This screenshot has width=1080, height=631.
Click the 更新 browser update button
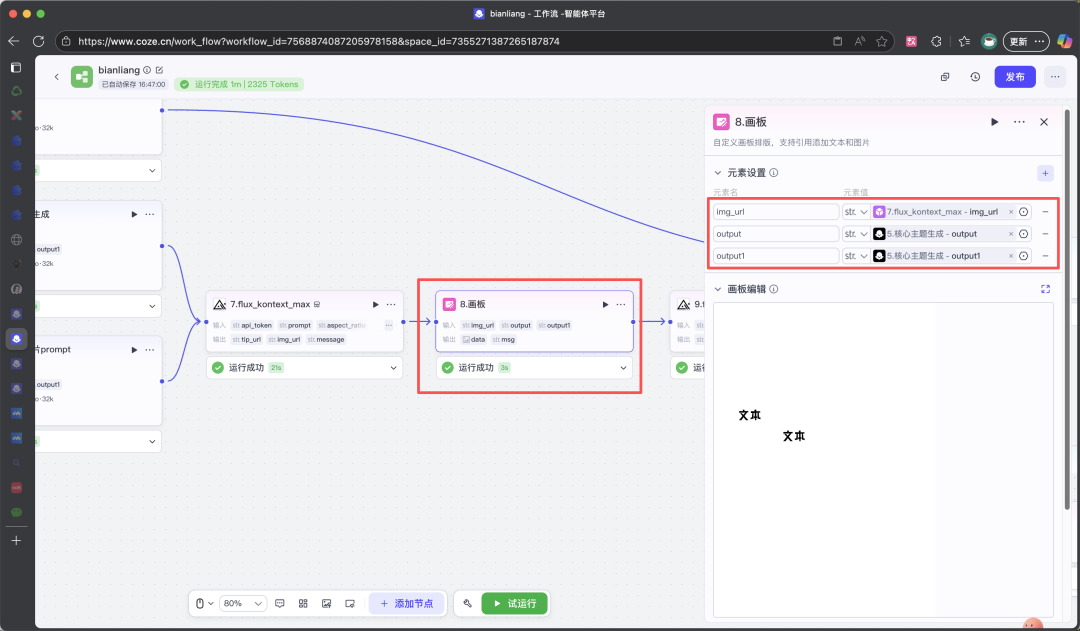(1026, 41)
